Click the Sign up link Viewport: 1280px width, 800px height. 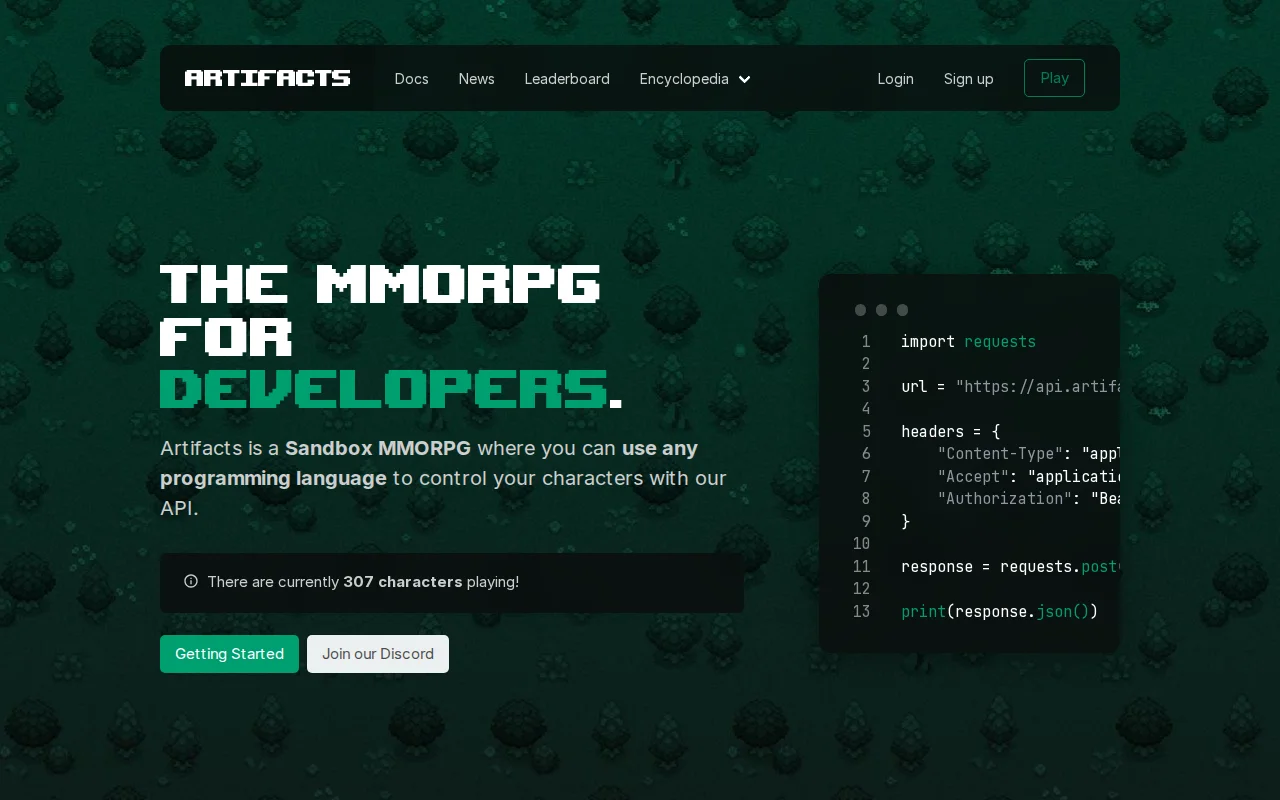tap(968, 79)
